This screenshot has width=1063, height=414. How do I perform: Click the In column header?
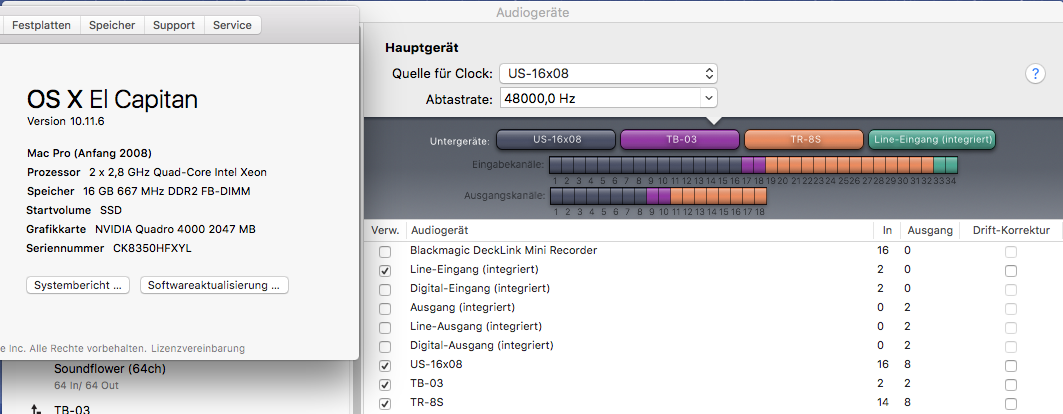pos(887,230)
